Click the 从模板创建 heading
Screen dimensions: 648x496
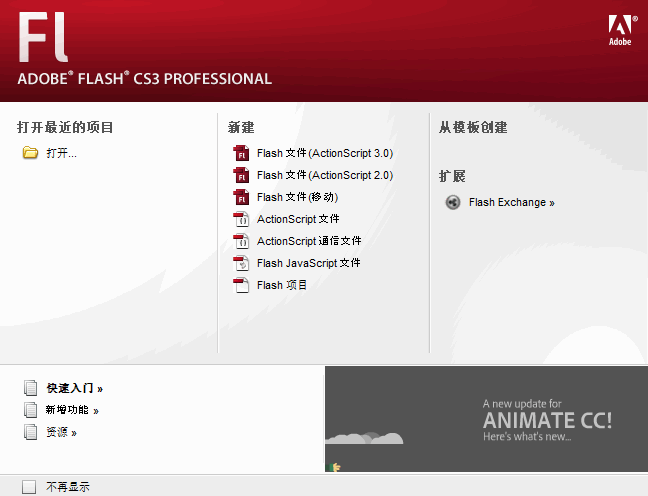click(473, 127)
